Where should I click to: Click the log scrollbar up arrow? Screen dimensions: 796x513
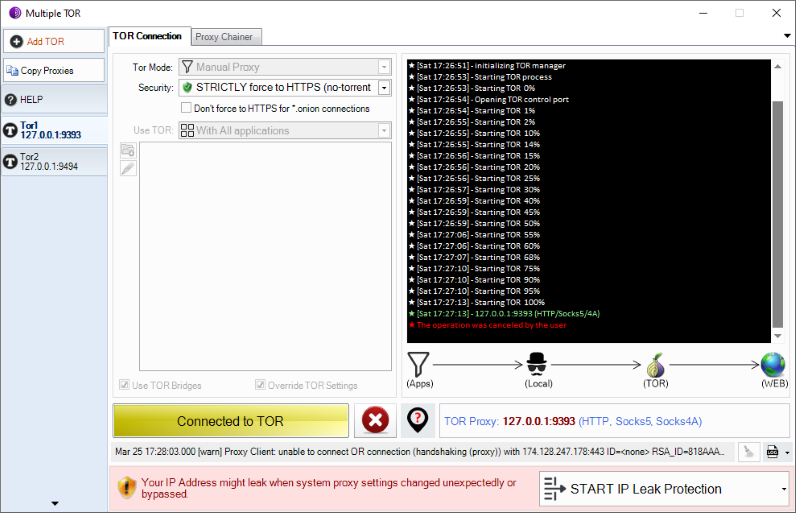[777, 66]
